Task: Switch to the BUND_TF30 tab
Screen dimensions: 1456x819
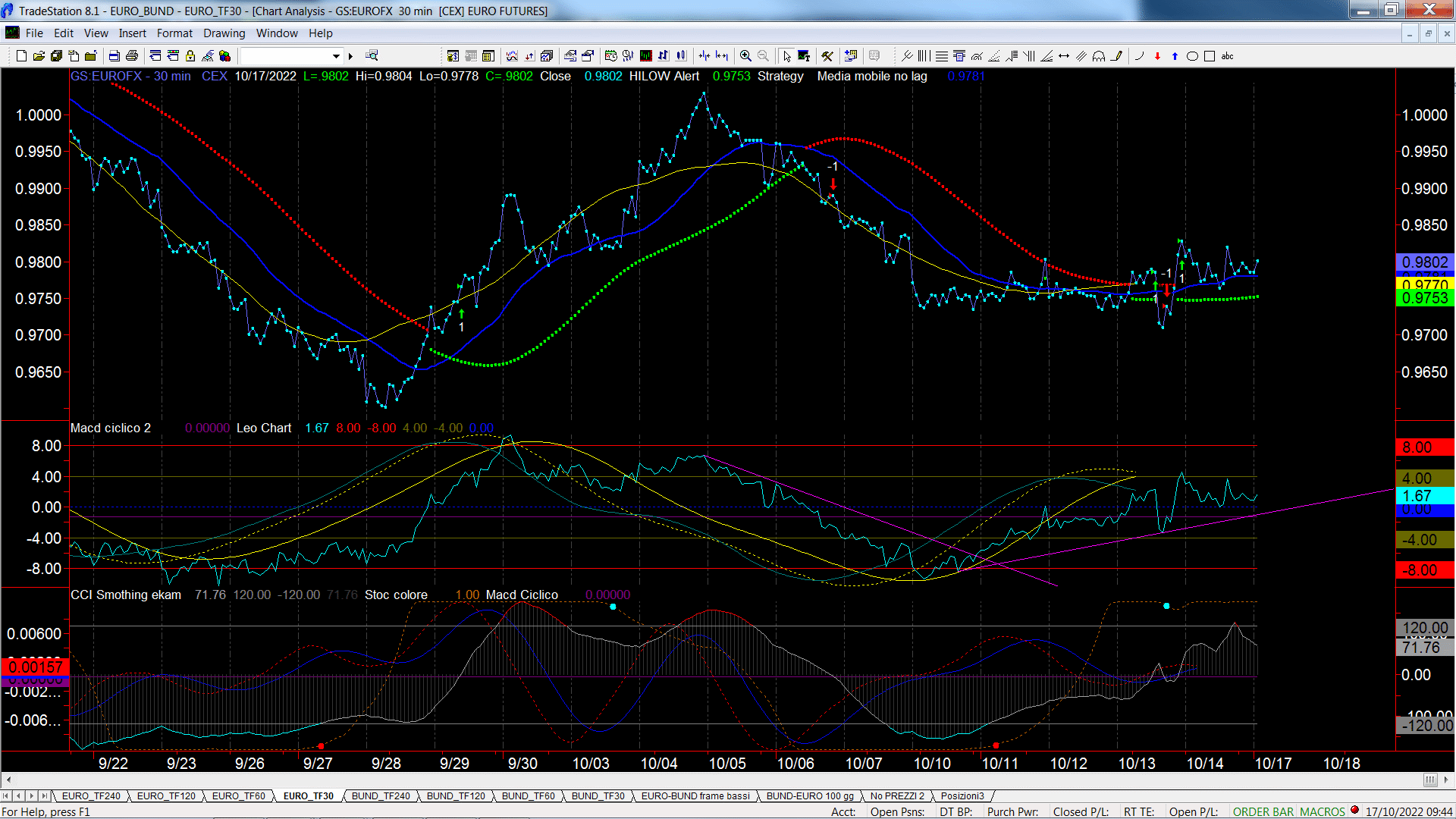Action: click(x=598, y=795)
